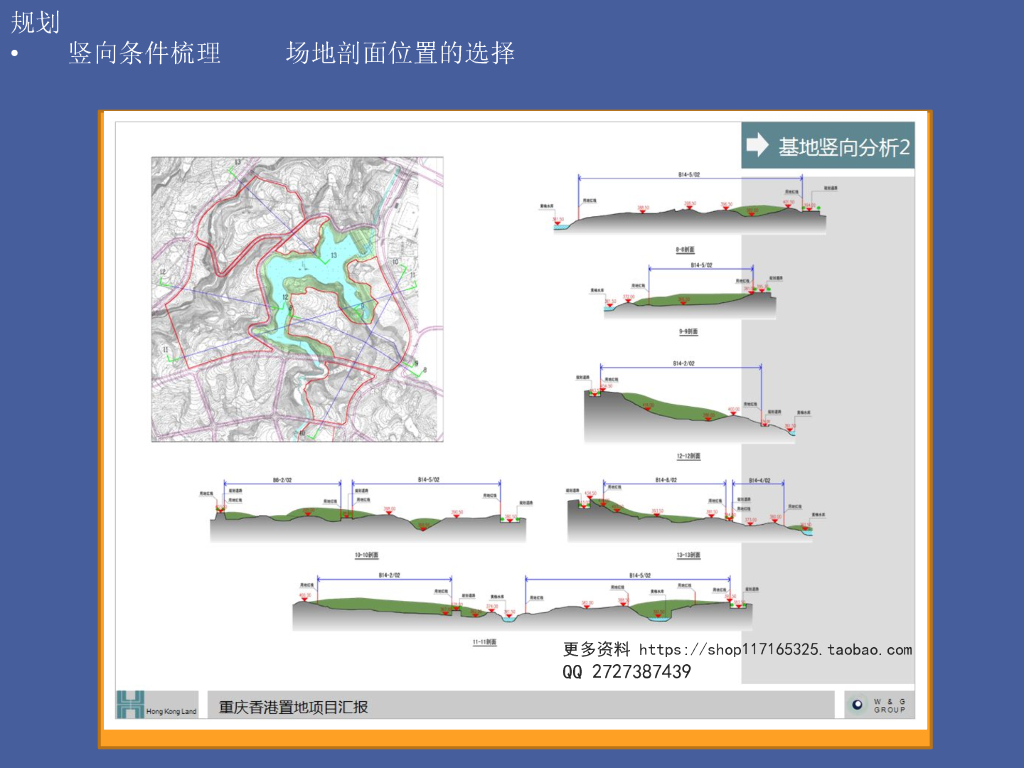Select the 竖向条件梳理 bullet text

pyautogui.click(x=144, y=53)
